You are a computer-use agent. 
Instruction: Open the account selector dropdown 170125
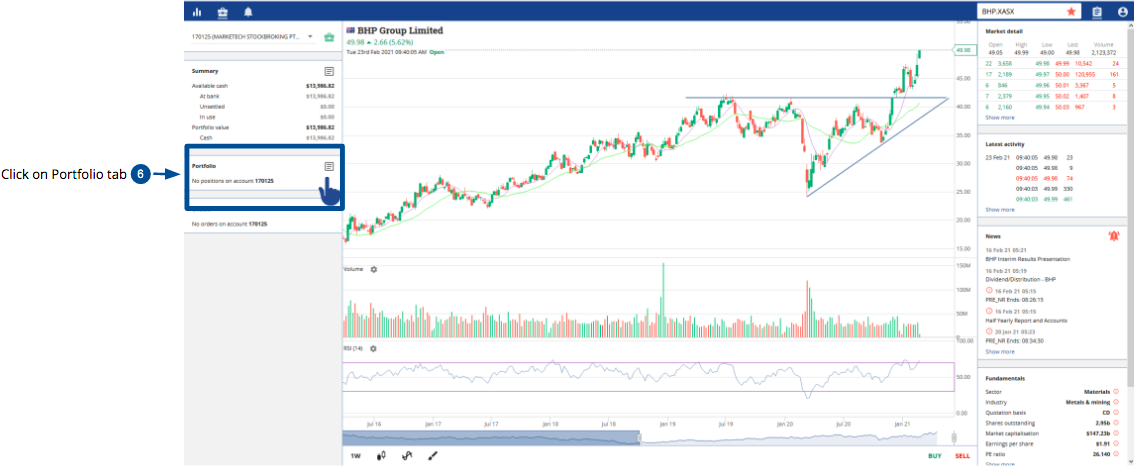click(x=252, y=36)
